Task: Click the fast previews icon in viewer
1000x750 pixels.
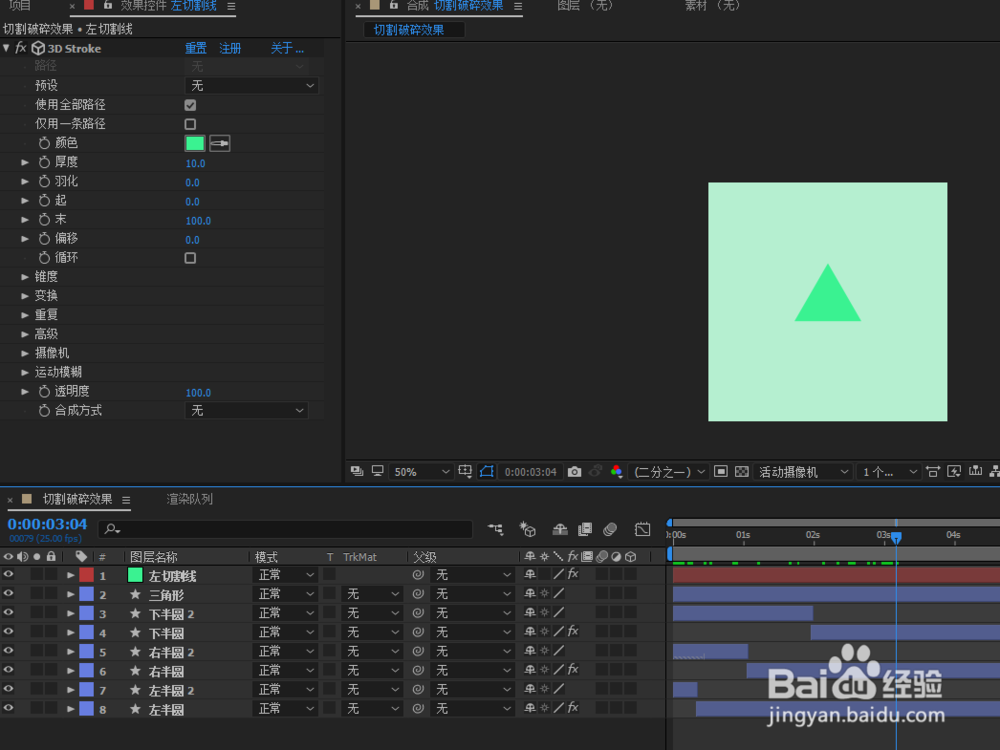Action: click(954, 472)
